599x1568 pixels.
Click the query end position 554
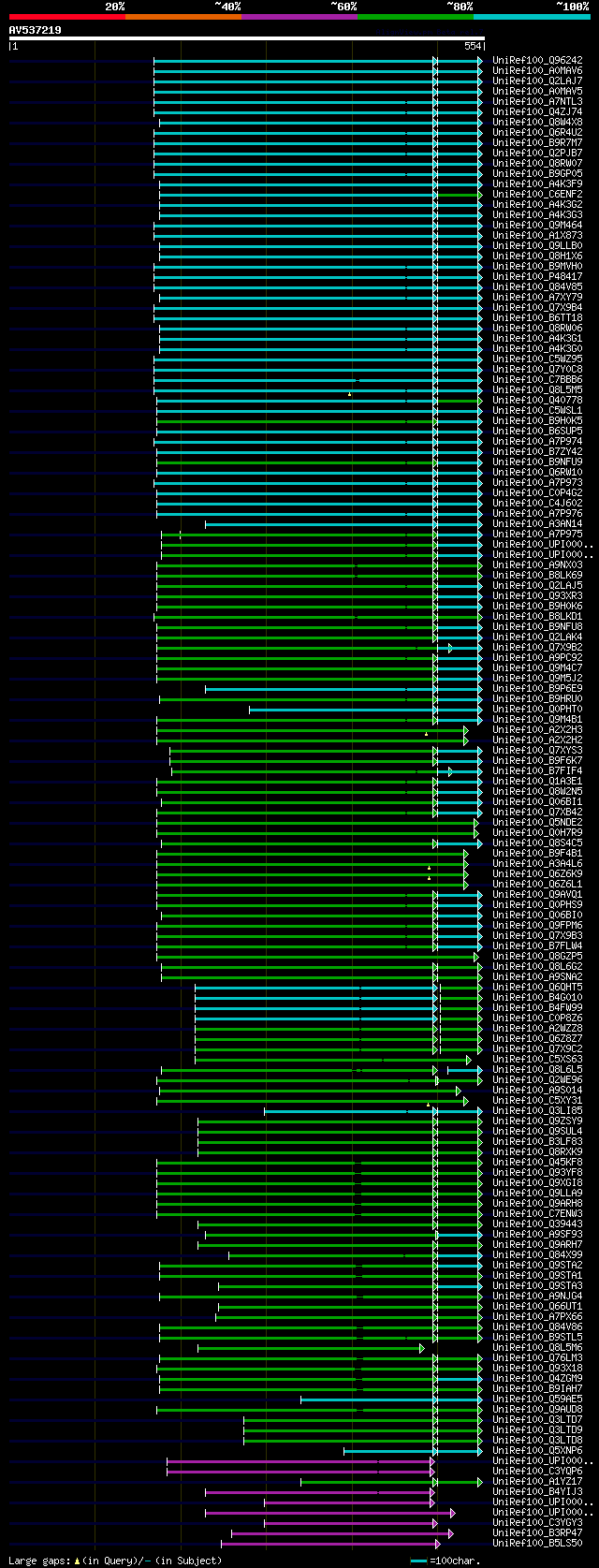(473, 47)
